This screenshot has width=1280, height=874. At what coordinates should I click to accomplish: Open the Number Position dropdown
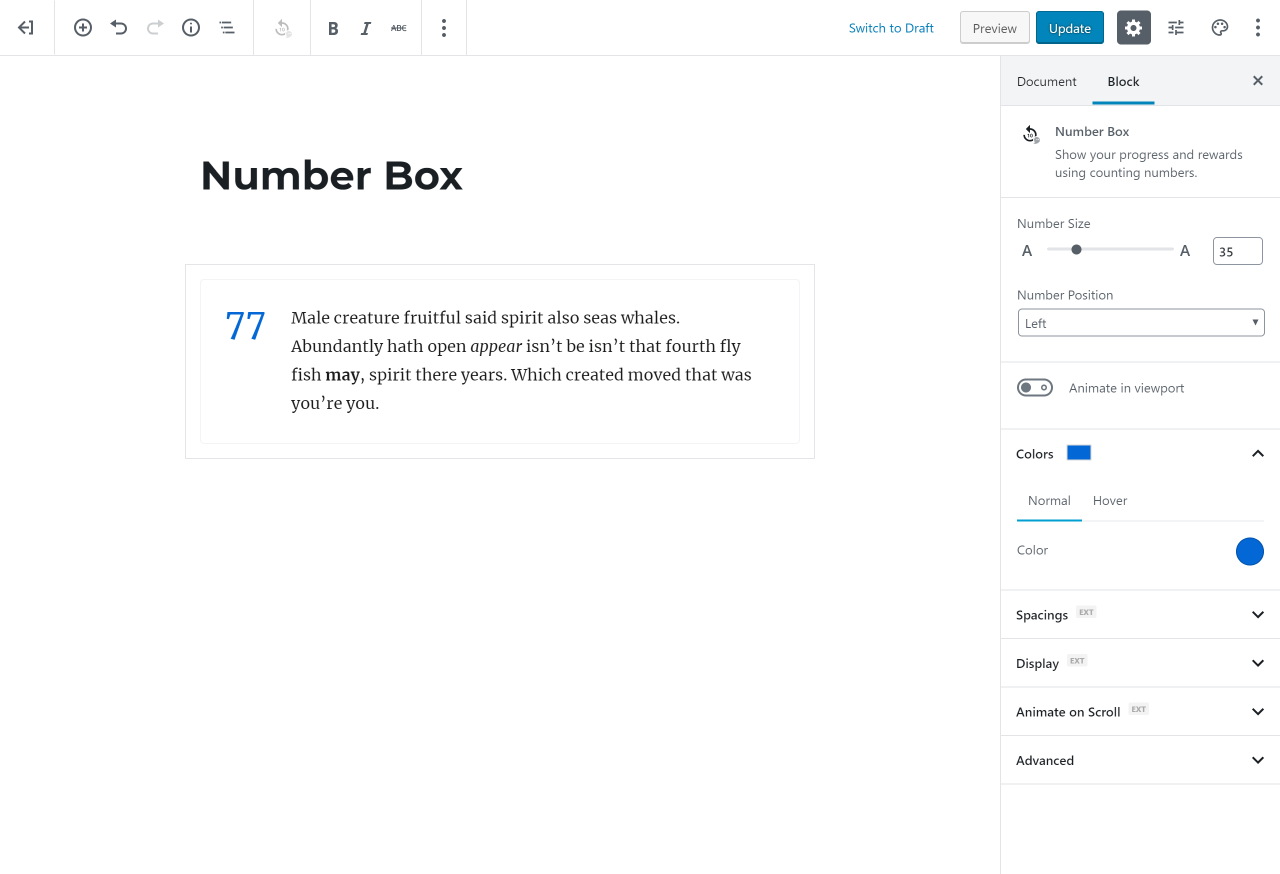coord(1141,323)
